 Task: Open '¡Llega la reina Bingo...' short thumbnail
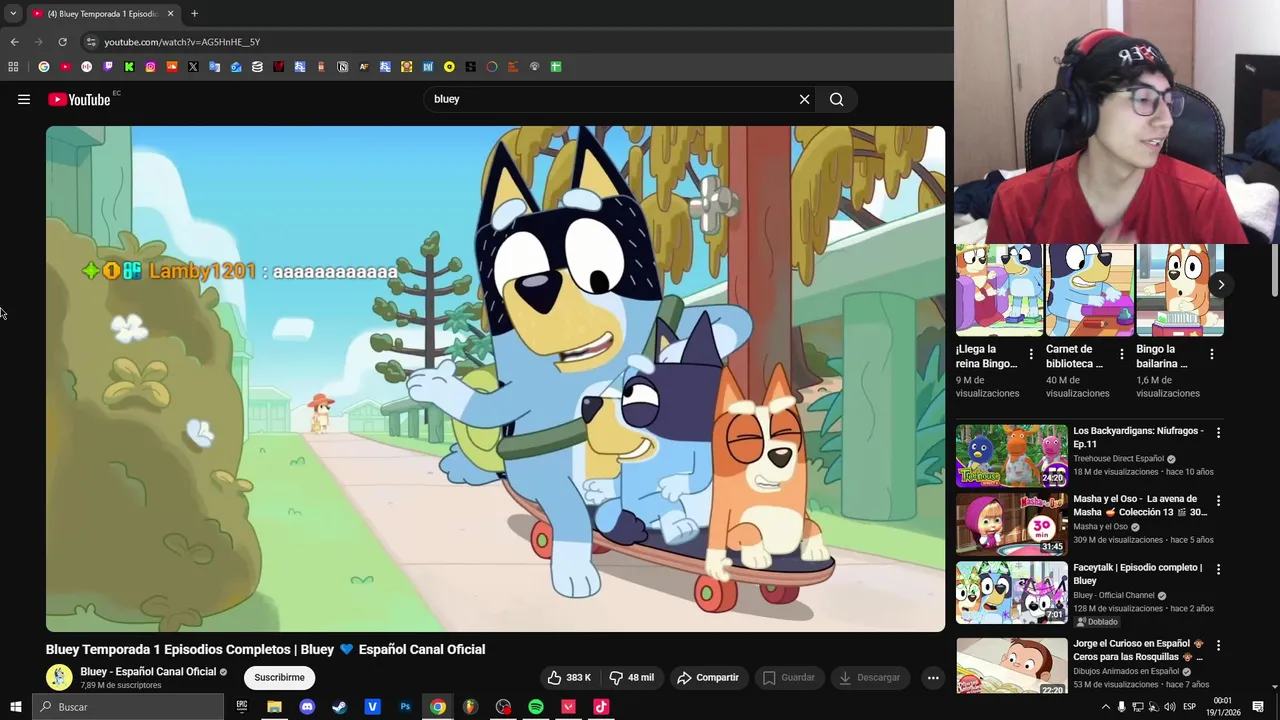999,290
